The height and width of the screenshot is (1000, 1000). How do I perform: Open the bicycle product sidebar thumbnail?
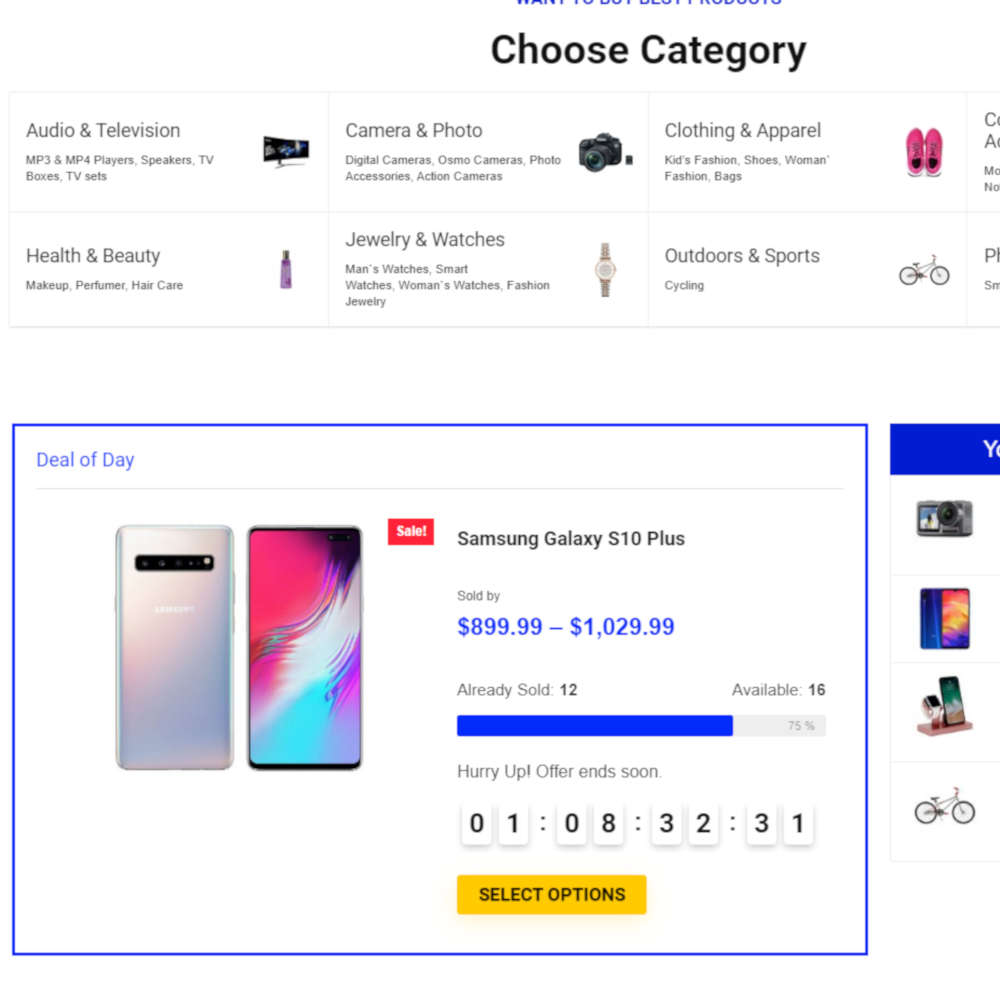coord(944,806)
